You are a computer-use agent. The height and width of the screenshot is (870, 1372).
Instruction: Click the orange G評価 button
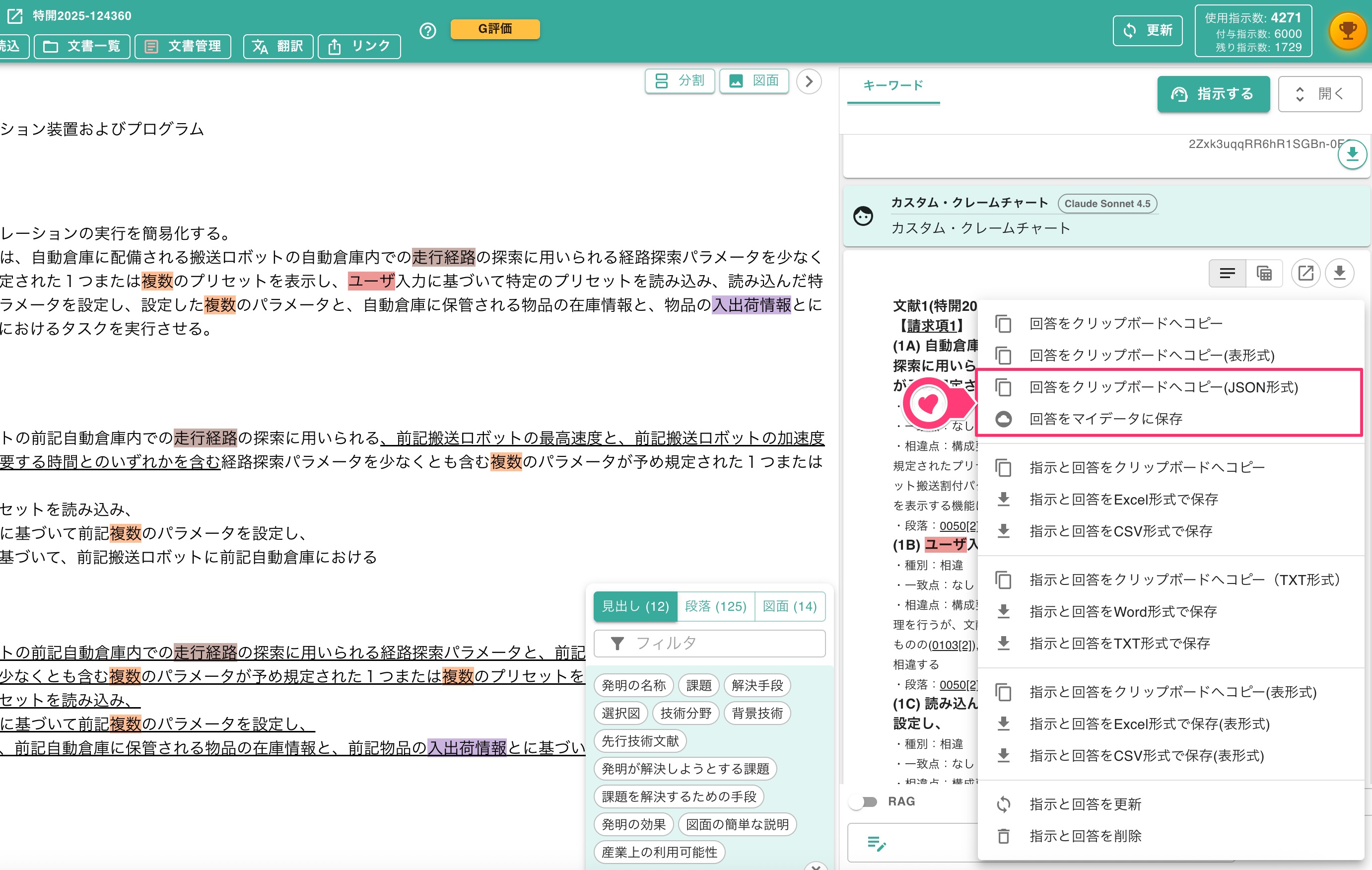point(494,29)
